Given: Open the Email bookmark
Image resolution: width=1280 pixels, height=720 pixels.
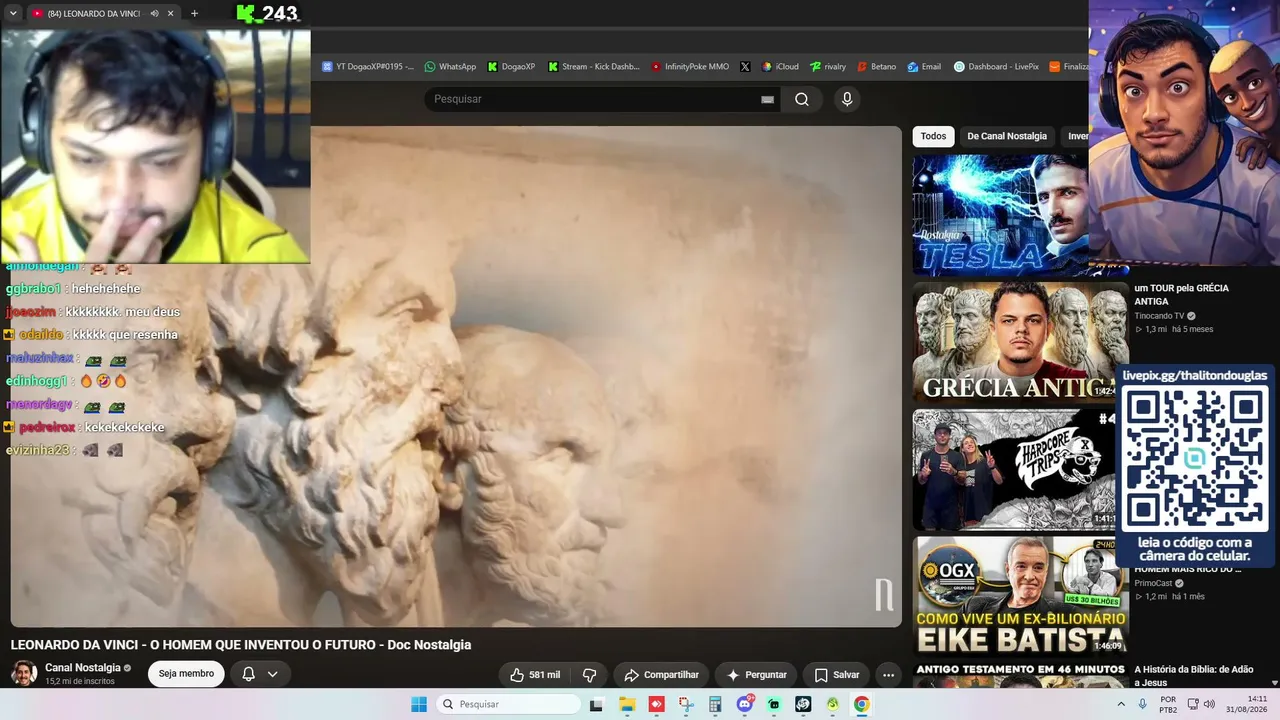Looking at the screenshot, I should tap(924, 67).
